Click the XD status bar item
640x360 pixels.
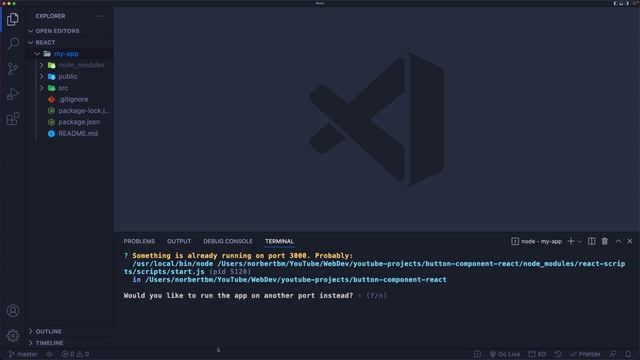coord(538,354)
